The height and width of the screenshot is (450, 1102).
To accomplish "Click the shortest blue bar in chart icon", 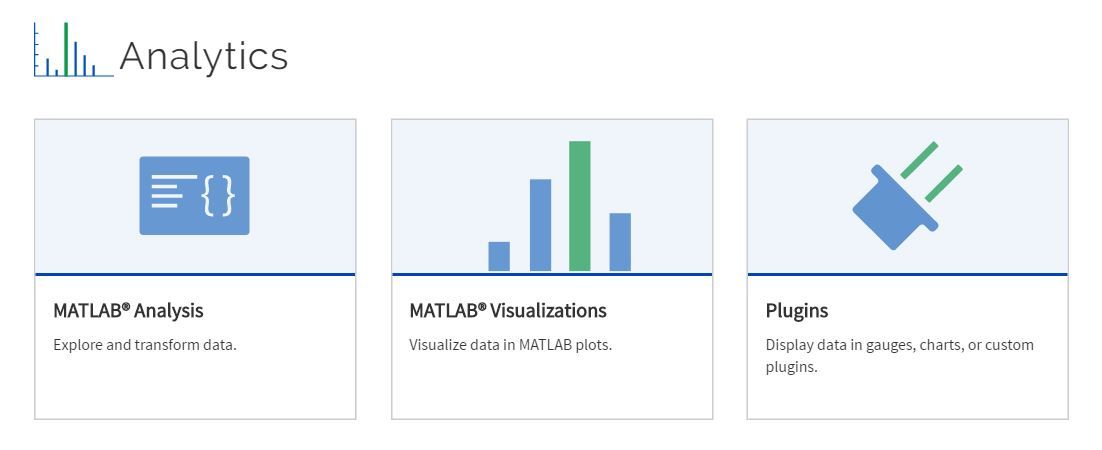I will click(x=498, y=256).
